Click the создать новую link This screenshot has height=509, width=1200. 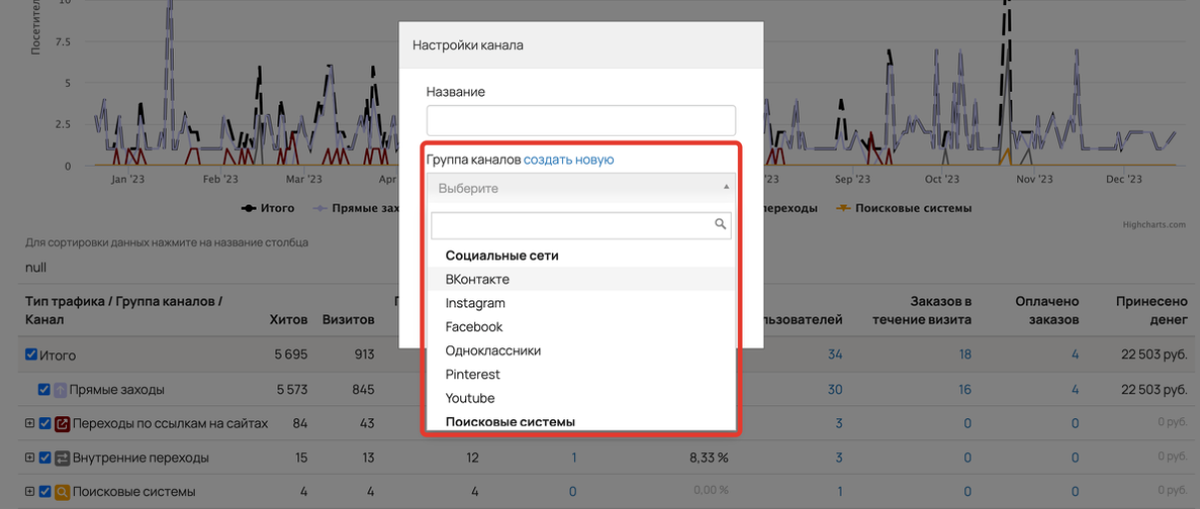[x=569, y=160]
